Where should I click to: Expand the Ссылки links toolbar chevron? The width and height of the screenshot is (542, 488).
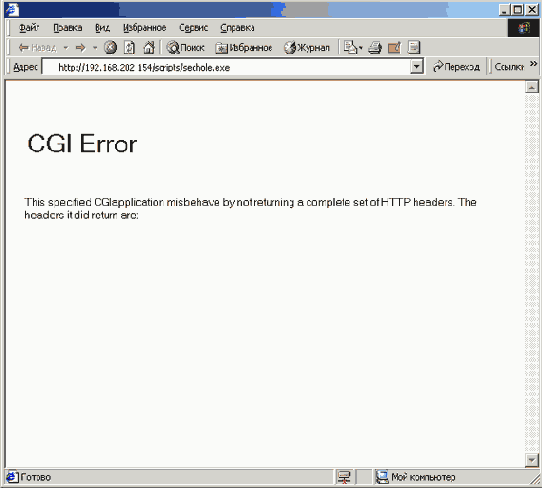coord(533,64)
